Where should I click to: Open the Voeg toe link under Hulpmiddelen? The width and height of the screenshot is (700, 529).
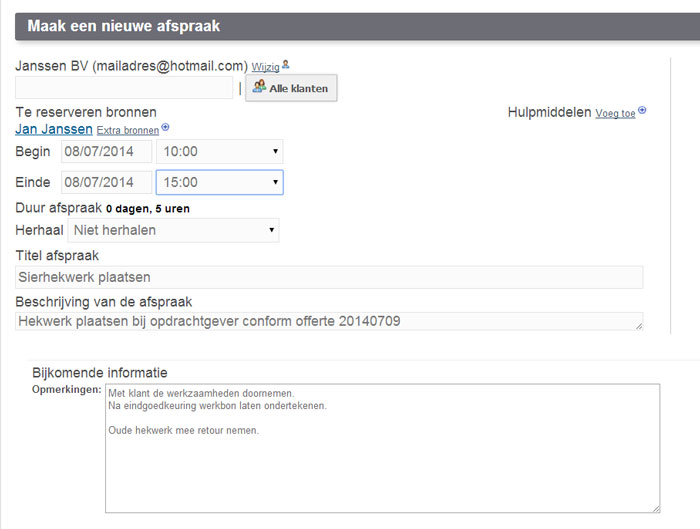[615, 113]
